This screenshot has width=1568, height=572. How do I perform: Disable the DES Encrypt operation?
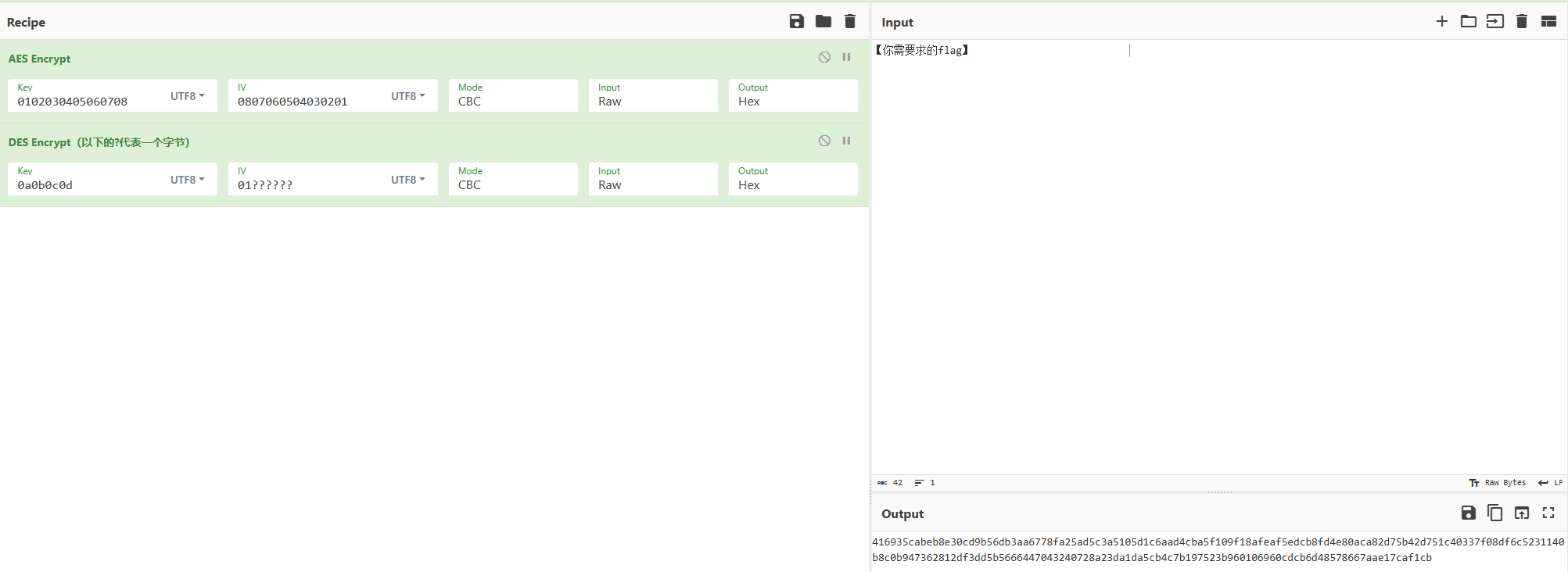[x=824, y=141]
